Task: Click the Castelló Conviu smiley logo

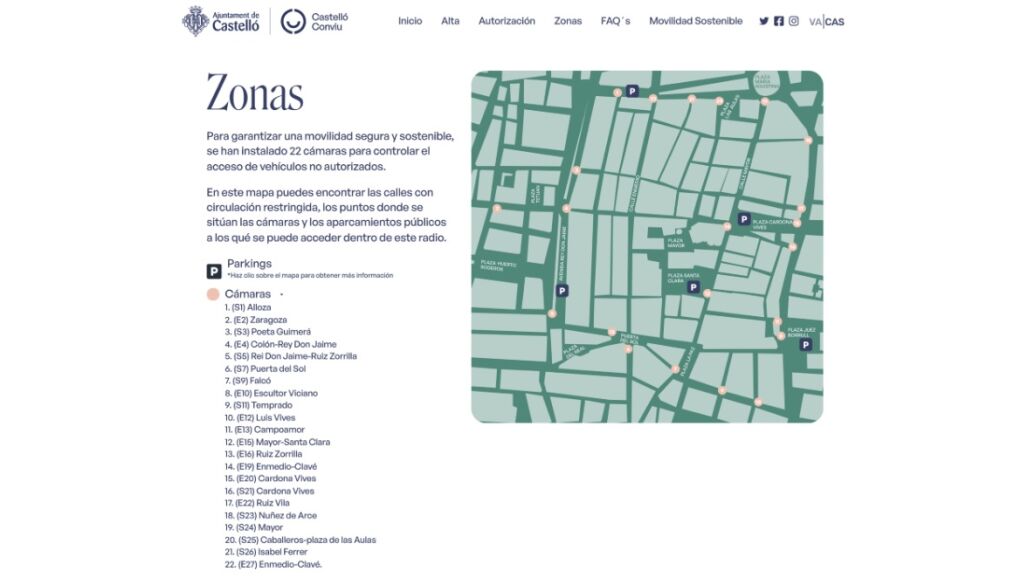Action: click(x=293, y=21)
